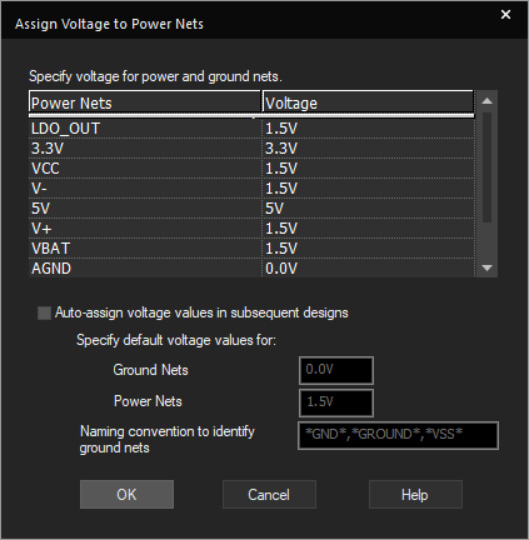The height and width of the screenshot is (540, 529).
Task: Select the VCC voltage cell
Action: click(x=368, y=168)
